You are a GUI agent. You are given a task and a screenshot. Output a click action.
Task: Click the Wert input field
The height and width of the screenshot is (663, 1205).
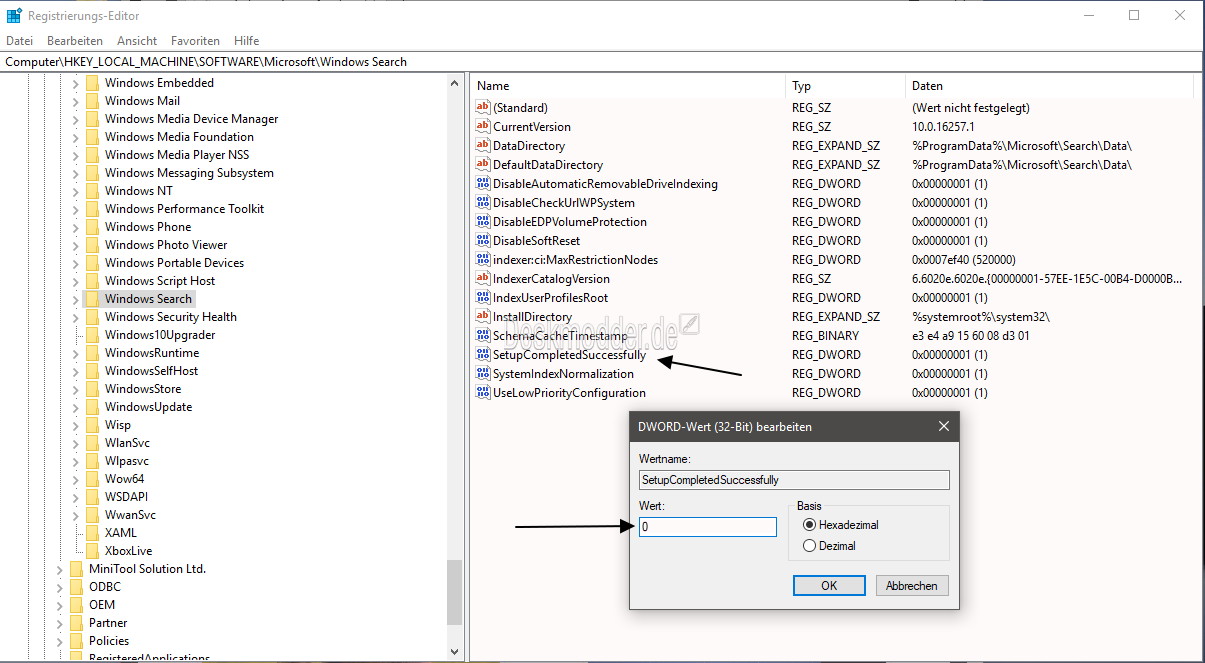click(708, 526)
